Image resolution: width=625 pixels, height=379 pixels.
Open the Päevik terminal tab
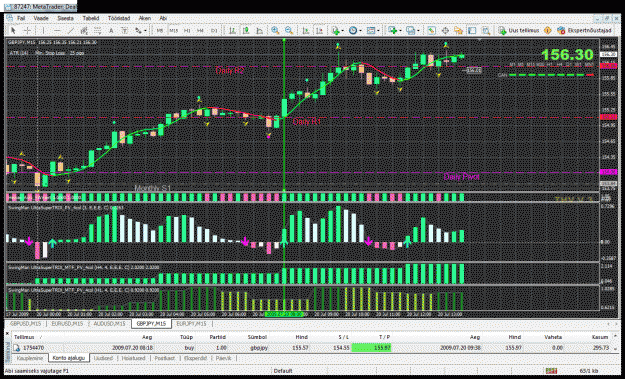pyautogui.click(x=223, y=358)
